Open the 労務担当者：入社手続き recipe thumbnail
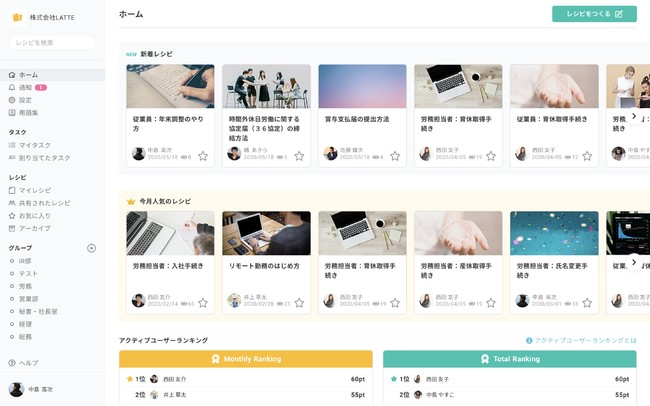The image size is (650, 406). click(x=170, y=233)
